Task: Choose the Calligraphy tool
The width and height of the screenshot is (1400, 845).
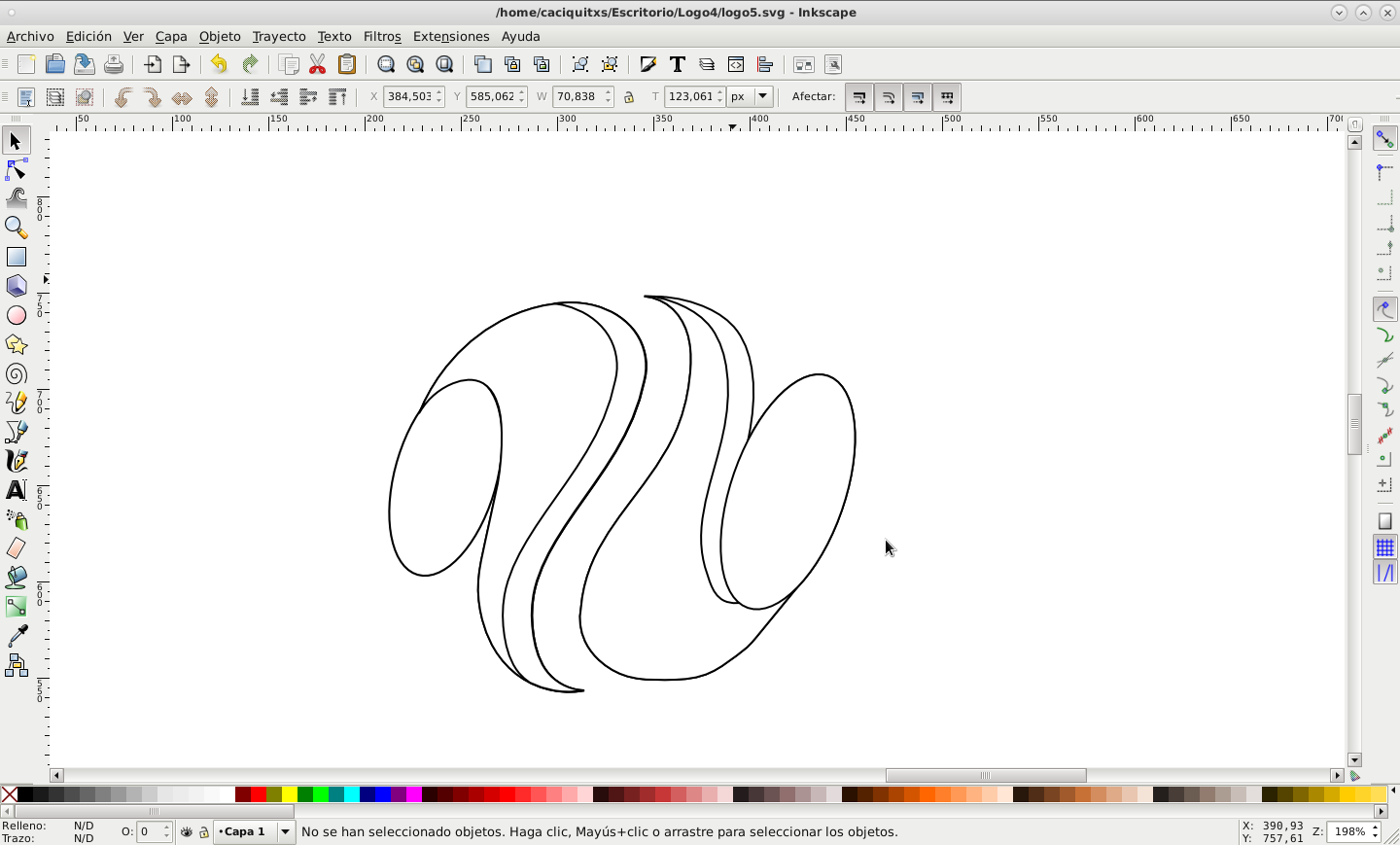Action: pos(17,461)
